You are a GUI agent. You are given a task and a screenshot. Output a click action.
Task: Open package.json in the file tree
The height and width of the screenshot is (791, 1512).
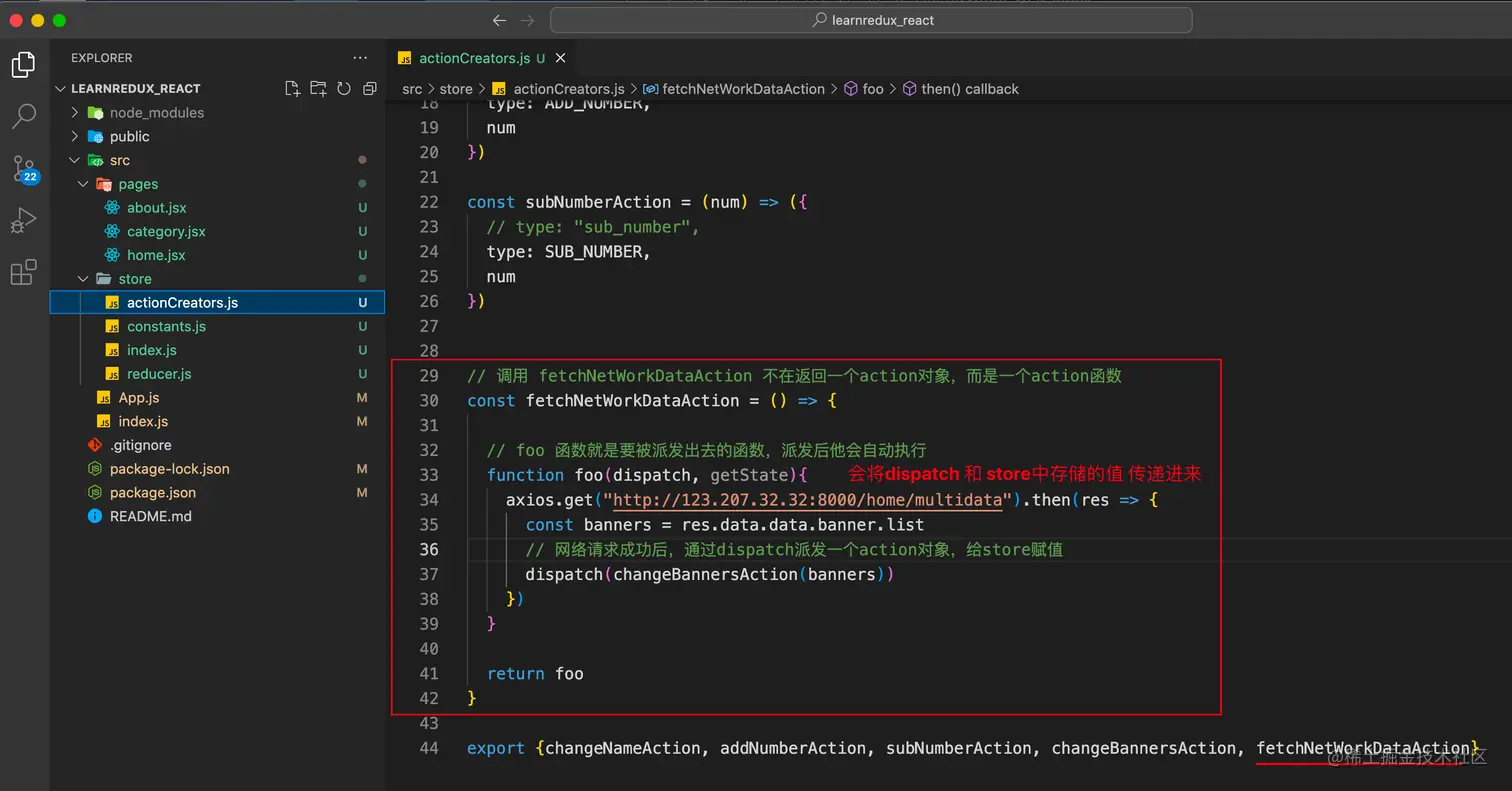click(152, 493)
